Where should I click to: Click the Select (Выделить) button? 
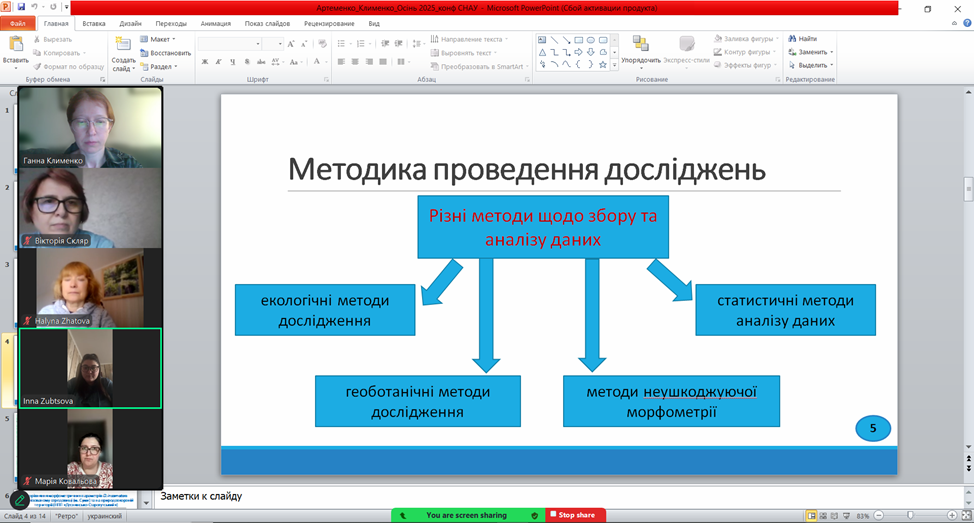(811, 65)
